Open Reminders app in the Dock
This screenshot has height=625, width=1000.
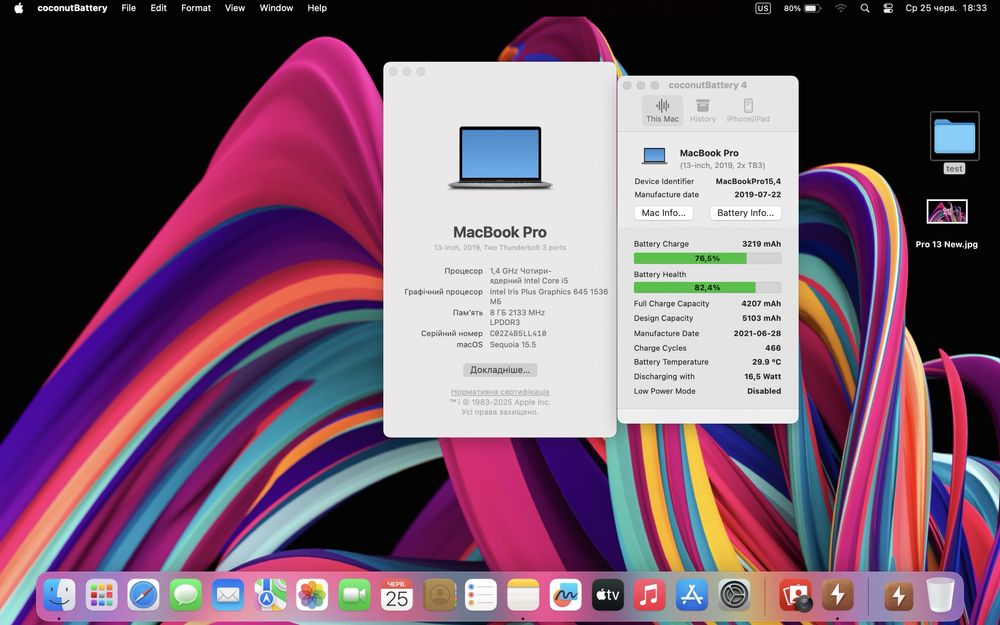[x=481, y=596]
